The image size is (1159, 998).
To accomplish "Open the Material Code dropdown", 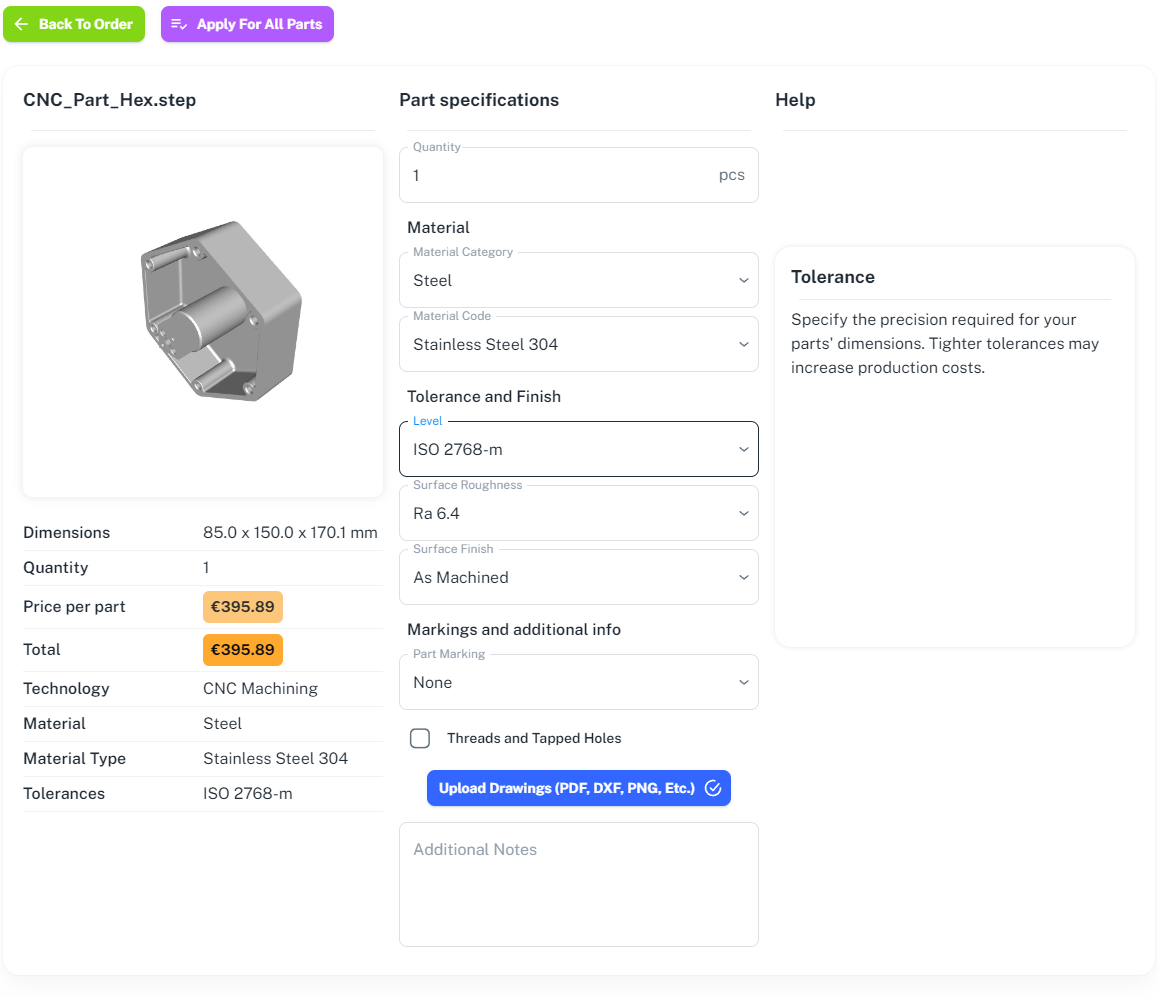I will (578, 345).
